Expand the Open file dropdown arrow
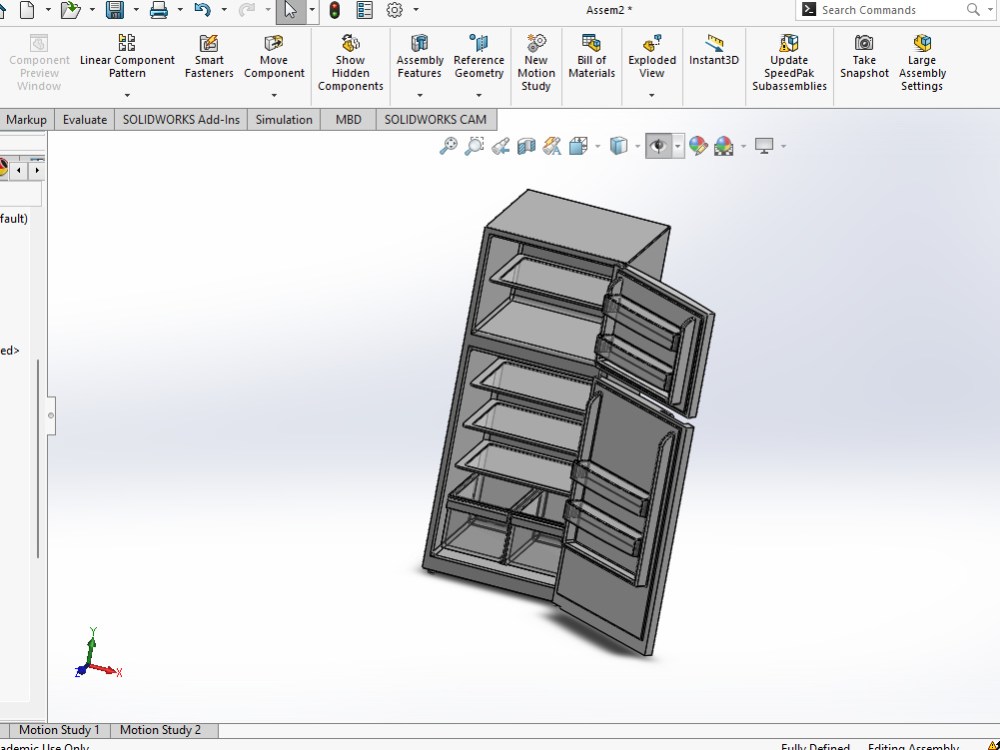The image size is (1000, 750). (x=92, y=10)
